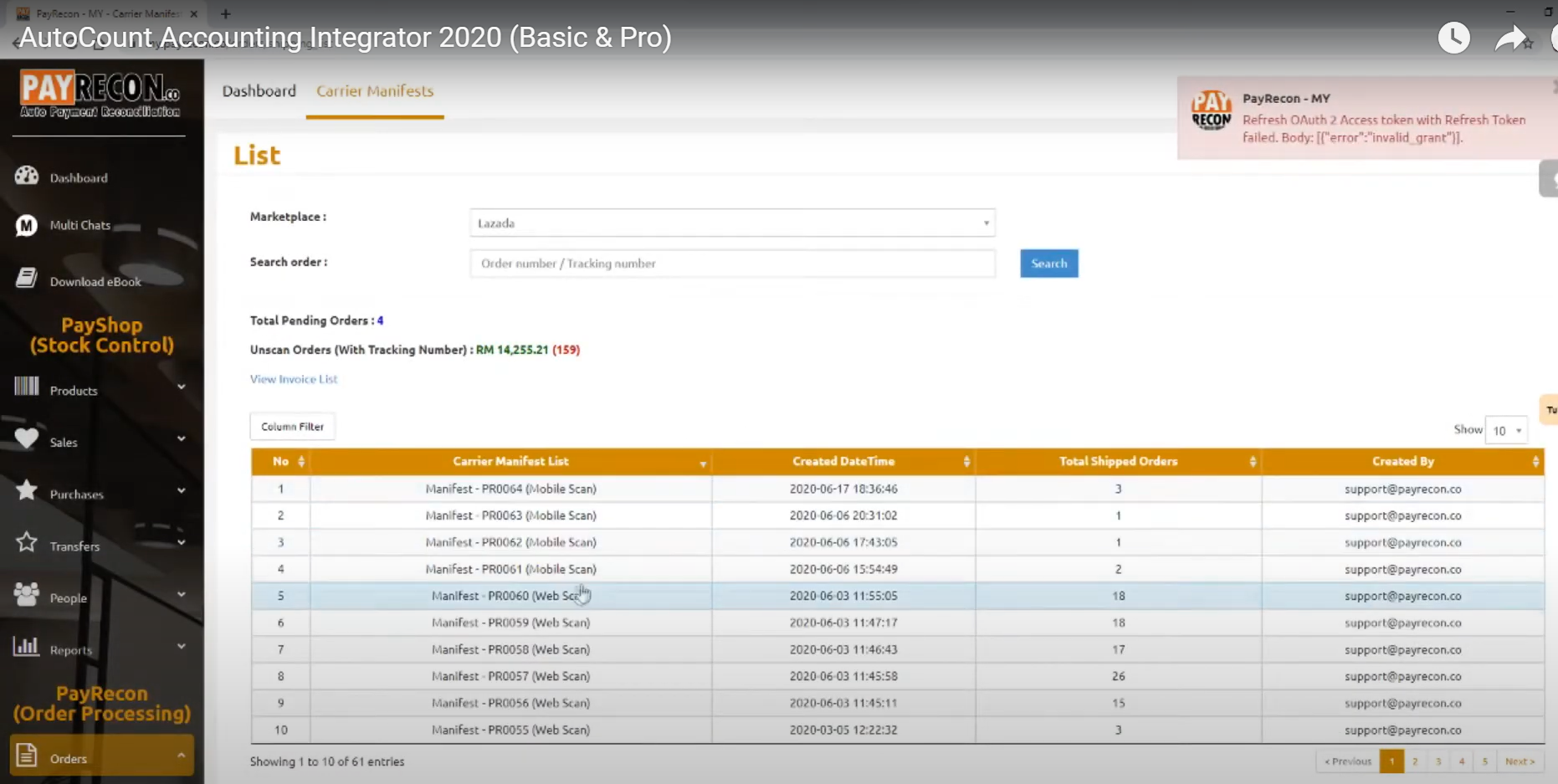Click Manifest - PR0059 (Web Scan) entry
The image size is (1558, 784).
tap(510, 623)
